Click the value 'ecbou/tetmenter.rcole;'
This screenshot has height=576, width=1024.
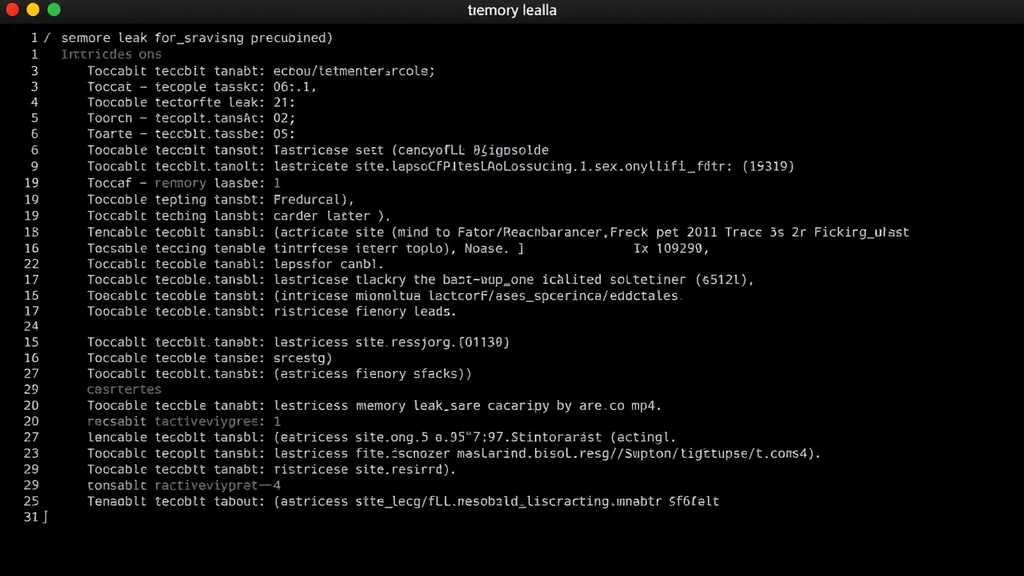coord(354,71)
